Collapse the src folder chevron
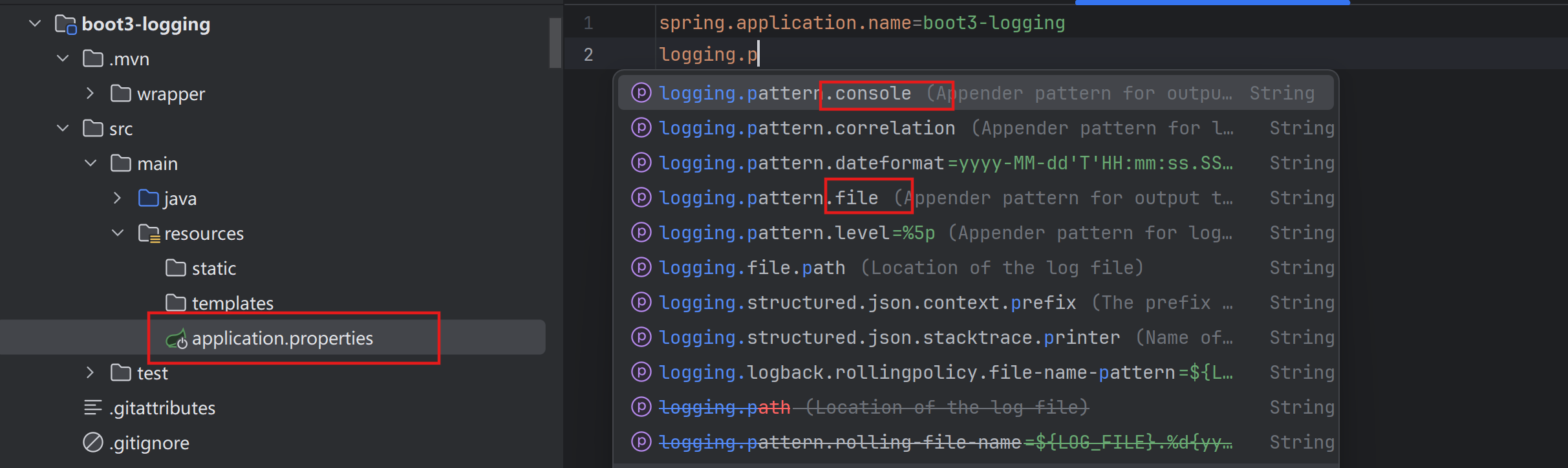This screenshot has width=1568, height=468. [x=63, y=129]
